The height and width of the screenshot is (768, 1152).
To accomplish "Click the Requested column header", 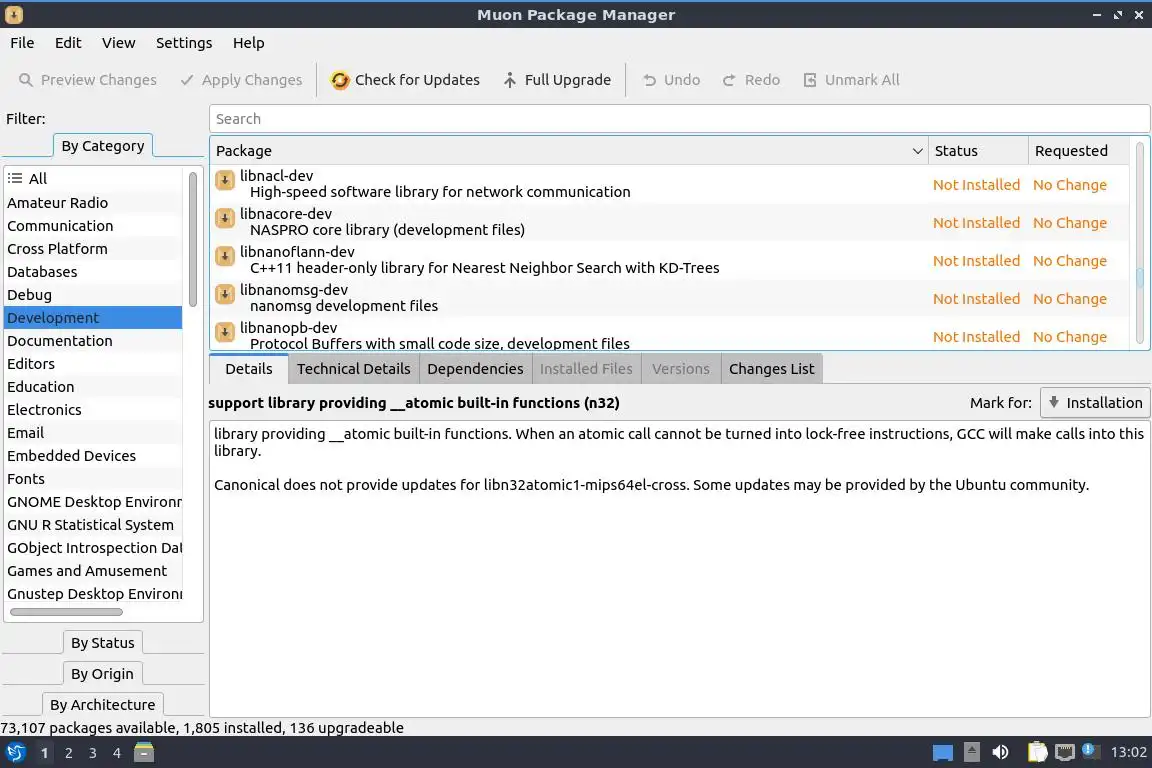I will point(1079,151).
